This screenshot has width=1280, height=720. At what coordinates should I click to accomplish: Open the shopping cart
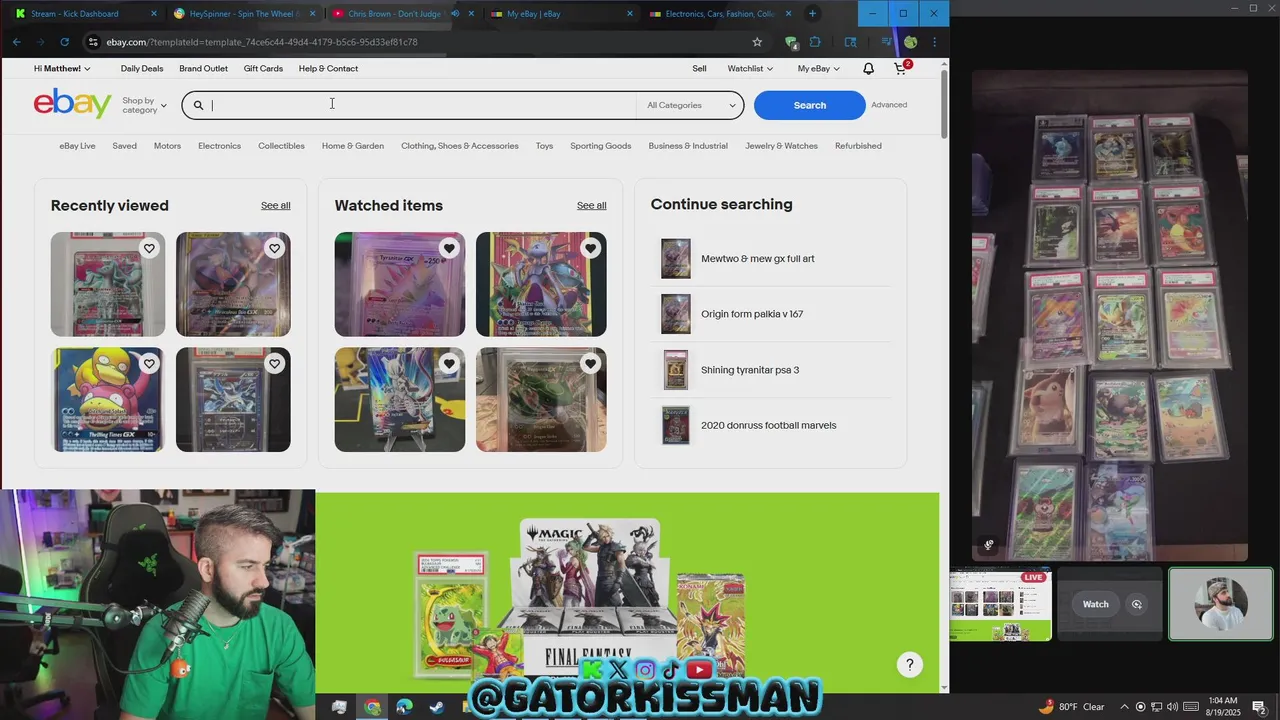(900, 69)
